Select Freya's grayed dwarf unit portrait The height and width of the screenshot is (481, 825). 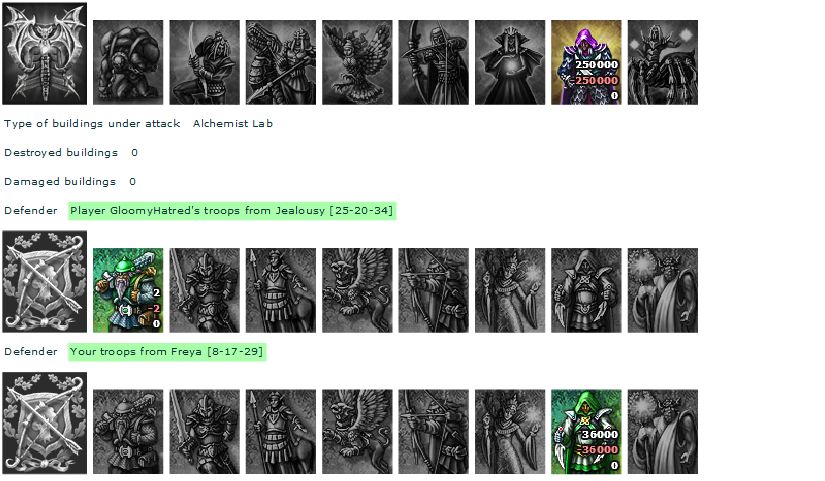click(128, 432)
